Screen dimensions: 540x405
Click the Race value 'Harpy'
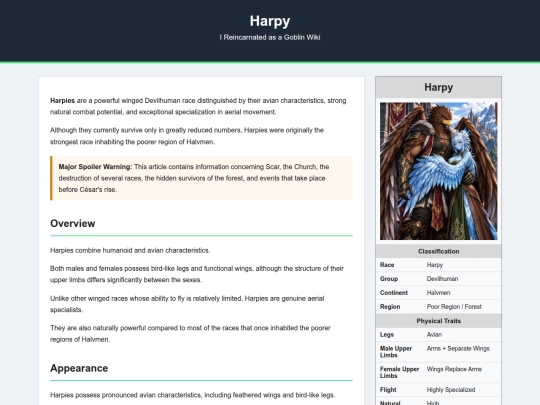tap(435, 265)
